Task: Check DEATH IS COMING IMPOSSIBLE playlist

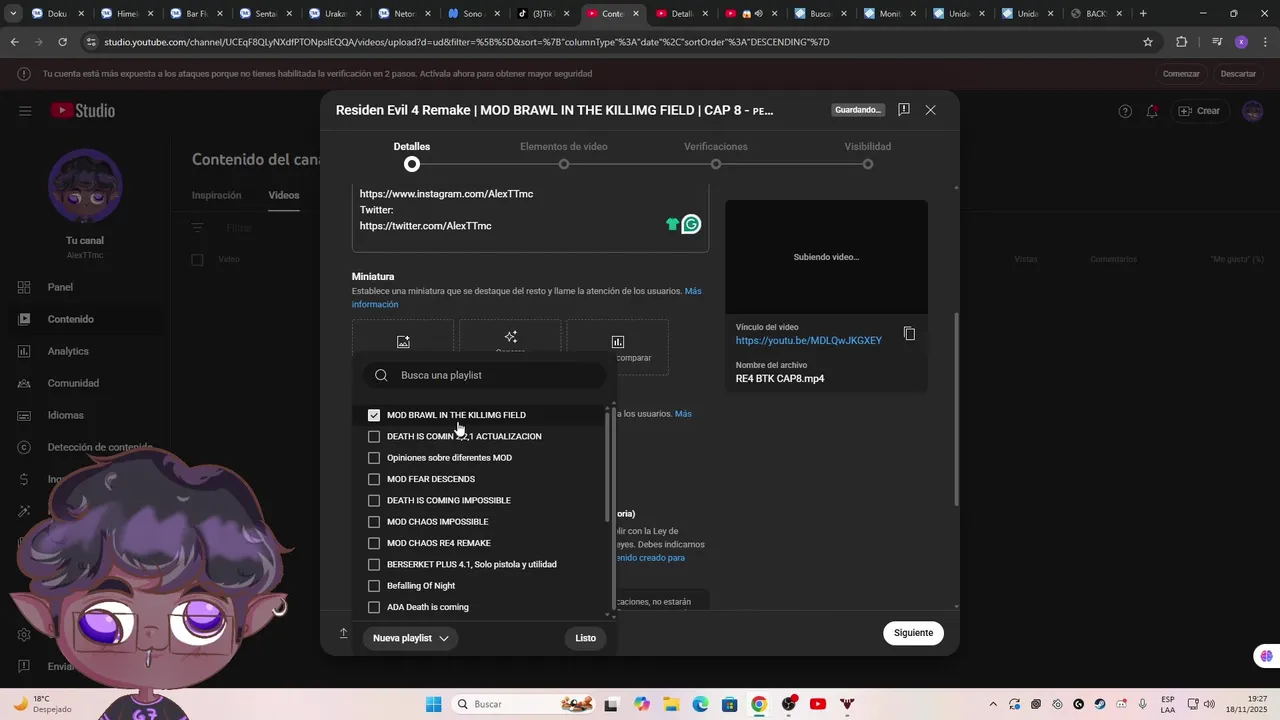Action: point(374,500)
